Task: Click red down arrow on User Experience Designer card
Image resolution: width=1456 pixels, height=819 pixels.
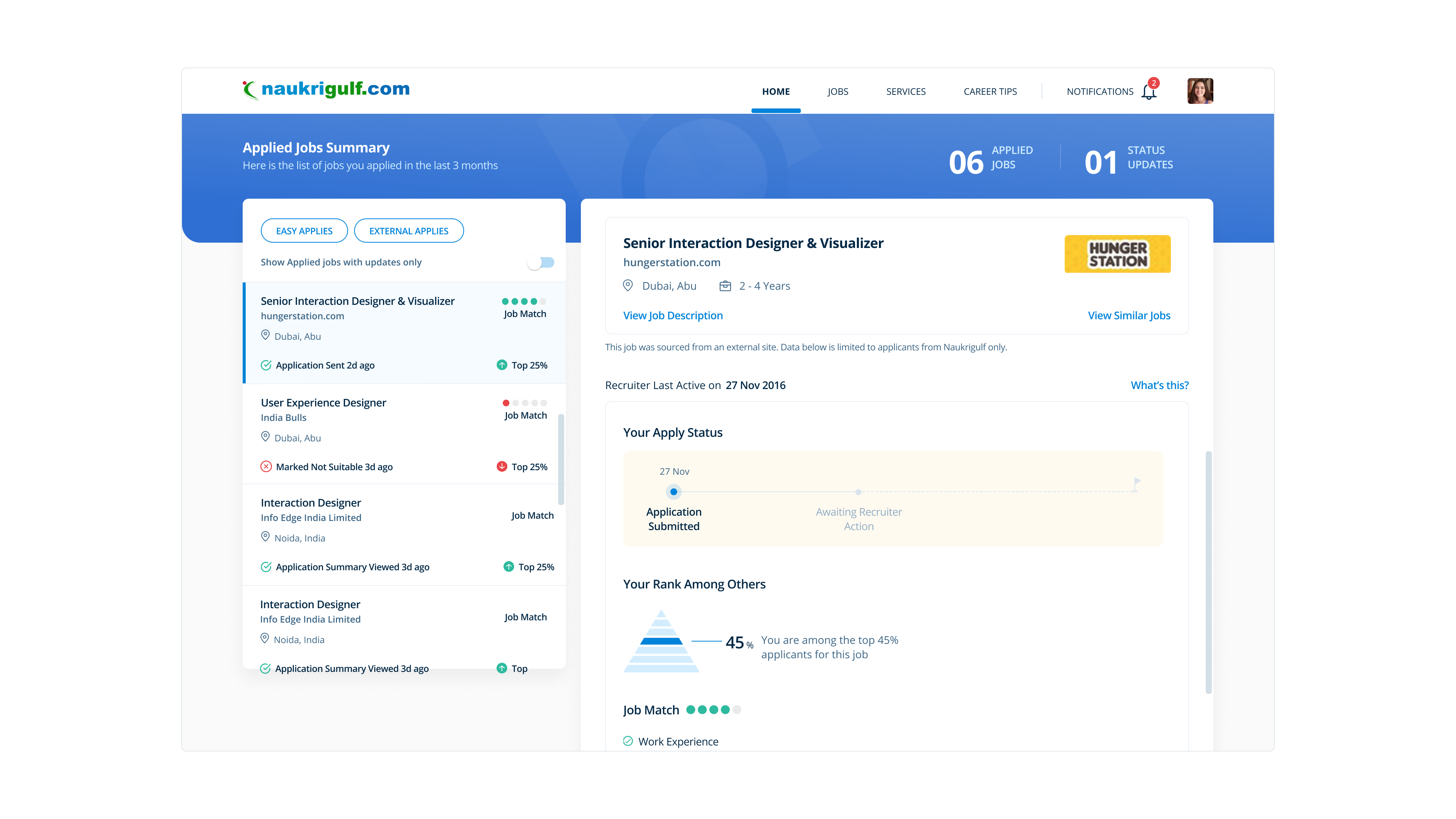Action: click(x=501, y=466)
